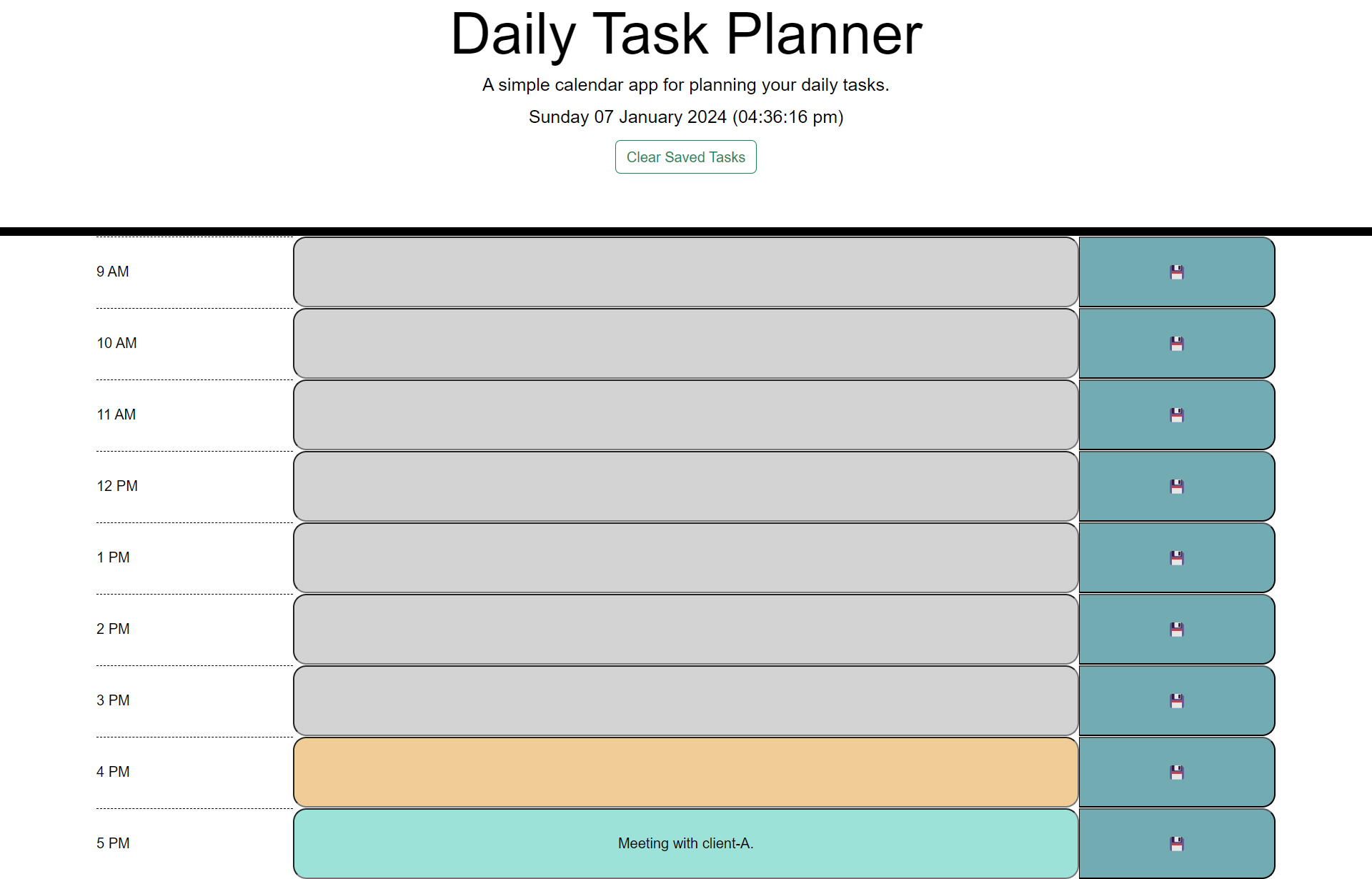
Task: Focus the 9 AM task text field
Action: (x=686, y=272)
